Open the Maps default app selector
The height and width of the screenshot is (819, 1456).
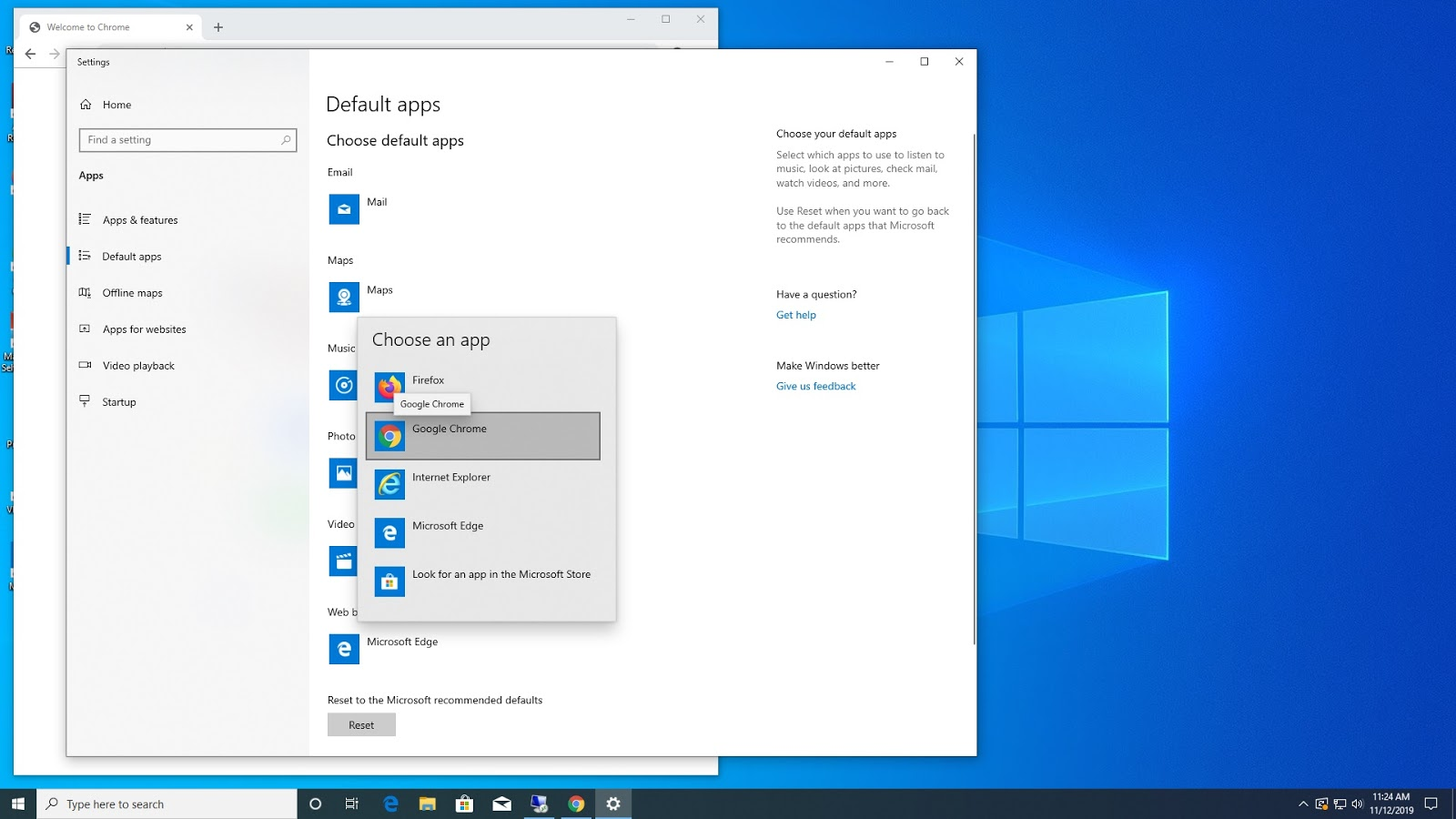pos(361,297)
